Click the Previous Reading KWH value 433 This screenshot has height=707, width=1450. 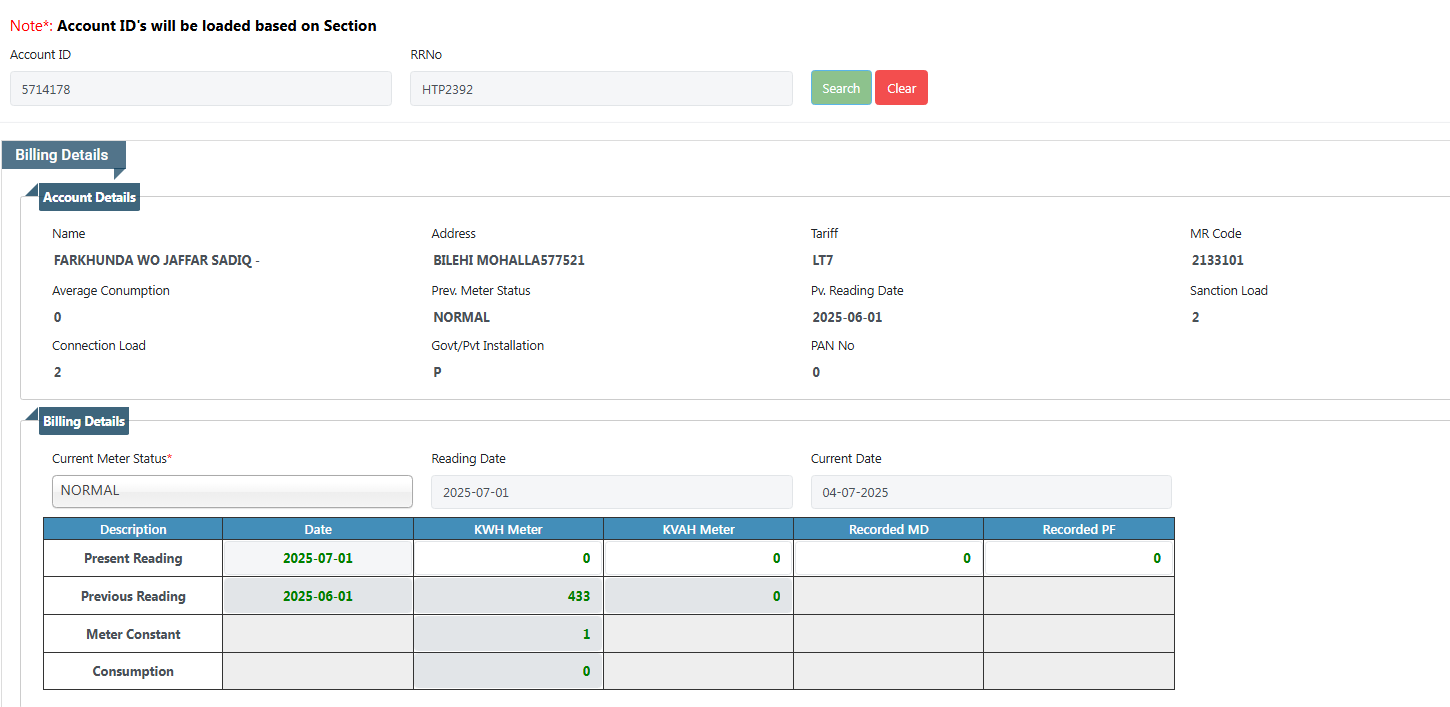pyautogui.click(x=508, y=596)
